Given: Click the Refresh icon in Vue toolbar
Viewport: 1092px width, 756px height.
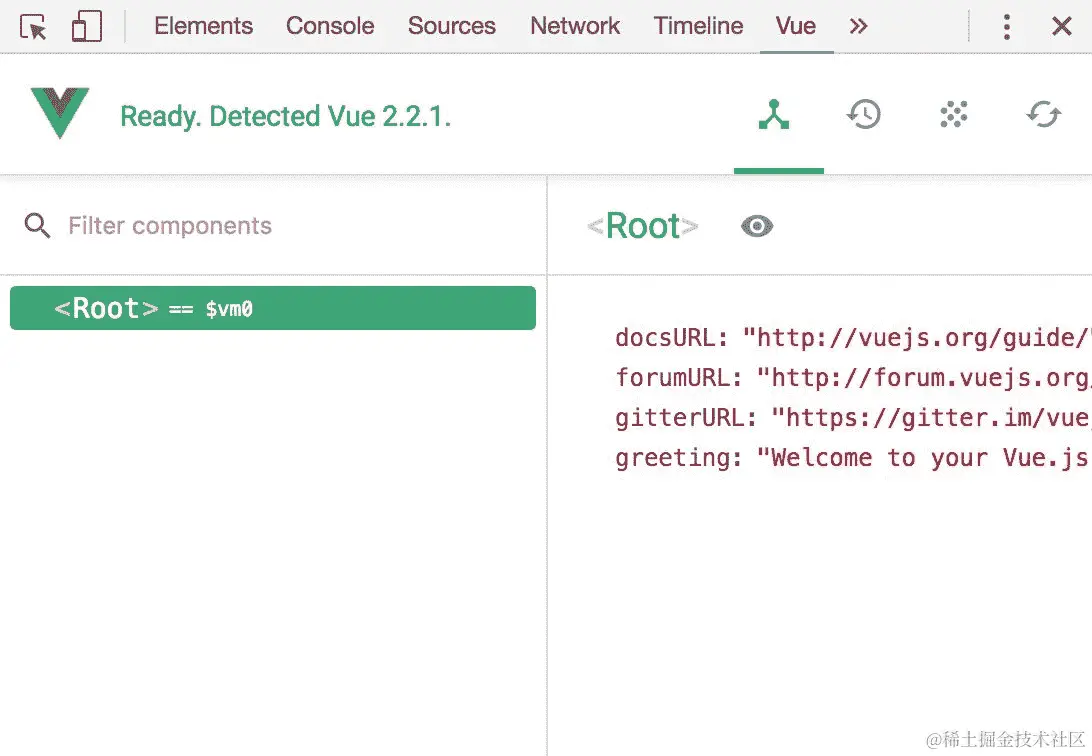Looking at the screenshot, I should pos(1044,115).
